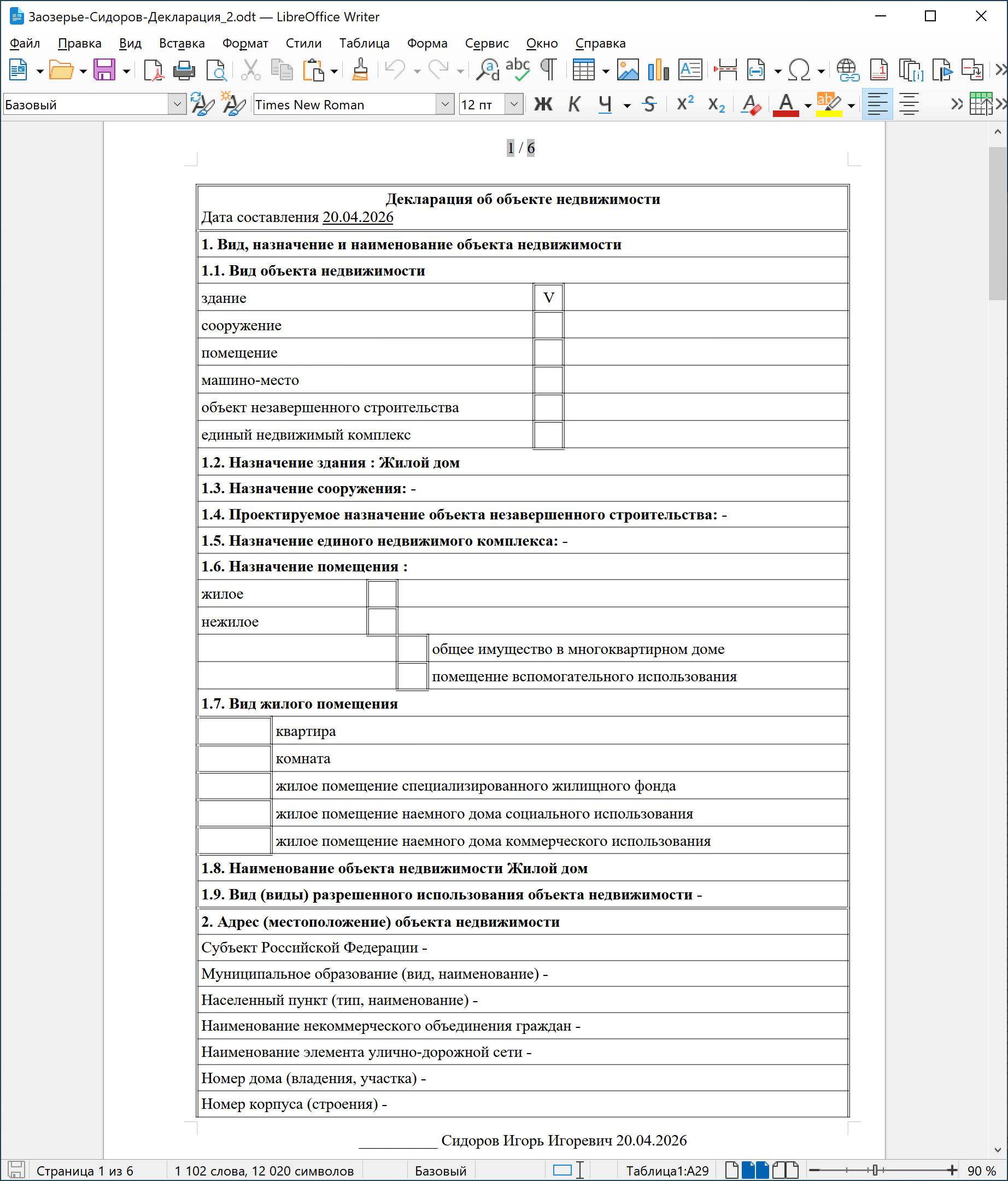
Task: Open the Таблица menu
Action: (x=364, y=43)
